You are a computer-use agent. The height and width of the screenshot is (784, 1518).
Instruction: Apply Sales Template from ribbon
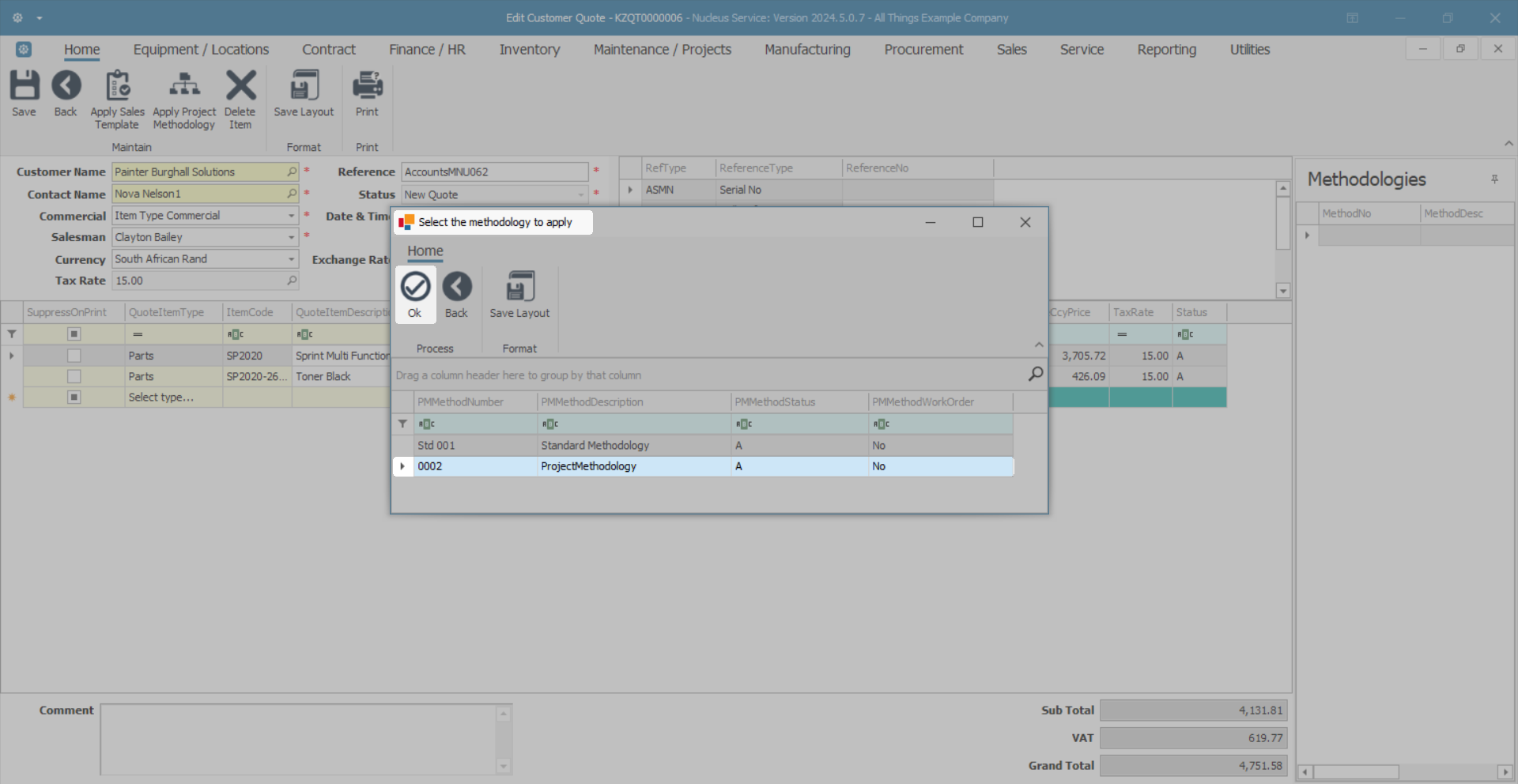(118, 99)
